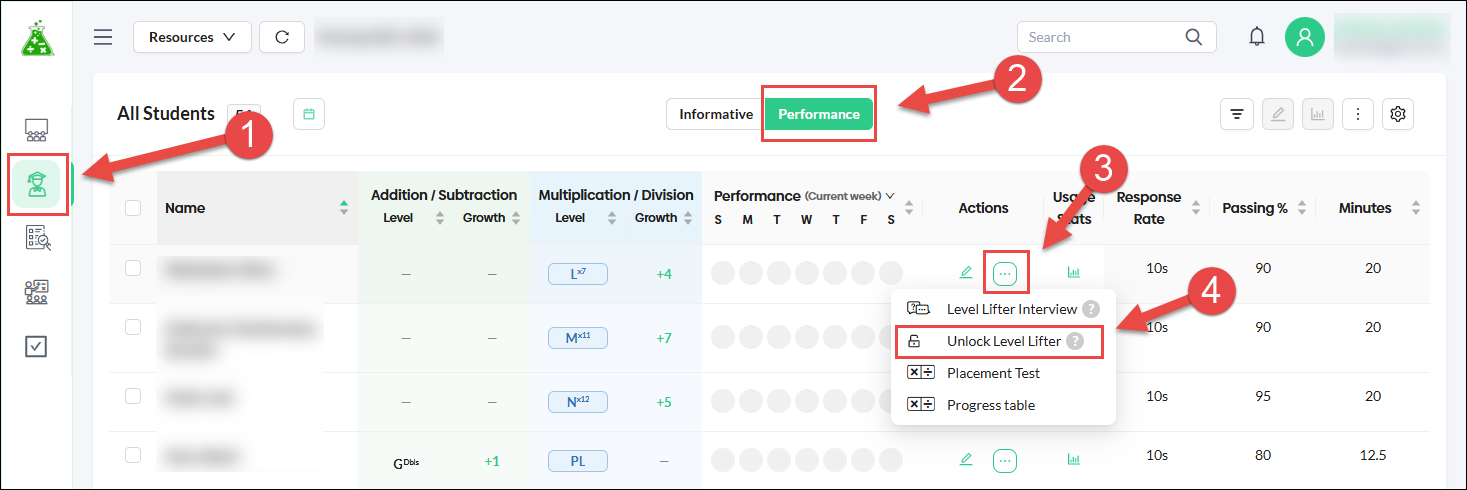
Task: Open the notifications bell
Action: [1257, 37]
